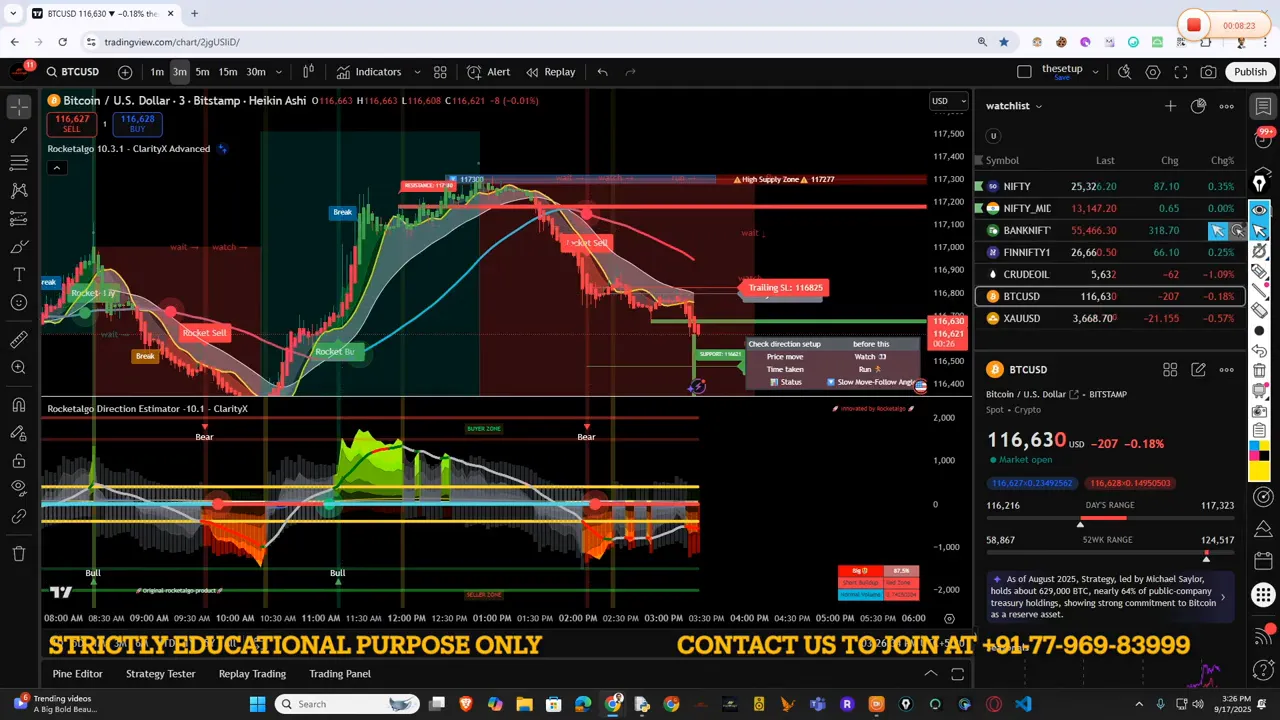Click the trash remove drawings icon
1280x720 pixels.
coord(19,553)
